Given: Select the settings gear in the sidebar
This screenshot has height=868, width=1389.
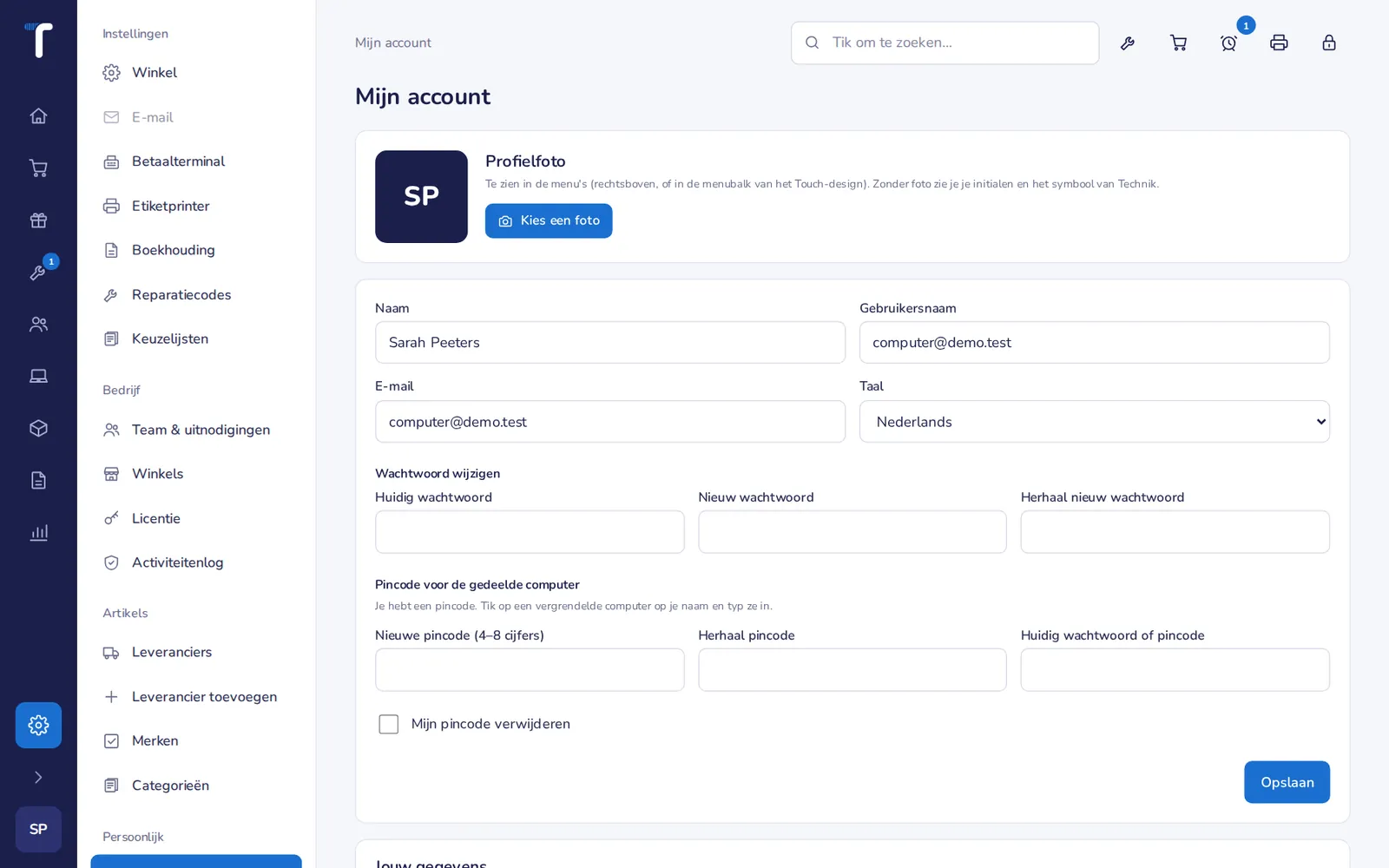Looking at the screenshot, I should tap(38, 725).
